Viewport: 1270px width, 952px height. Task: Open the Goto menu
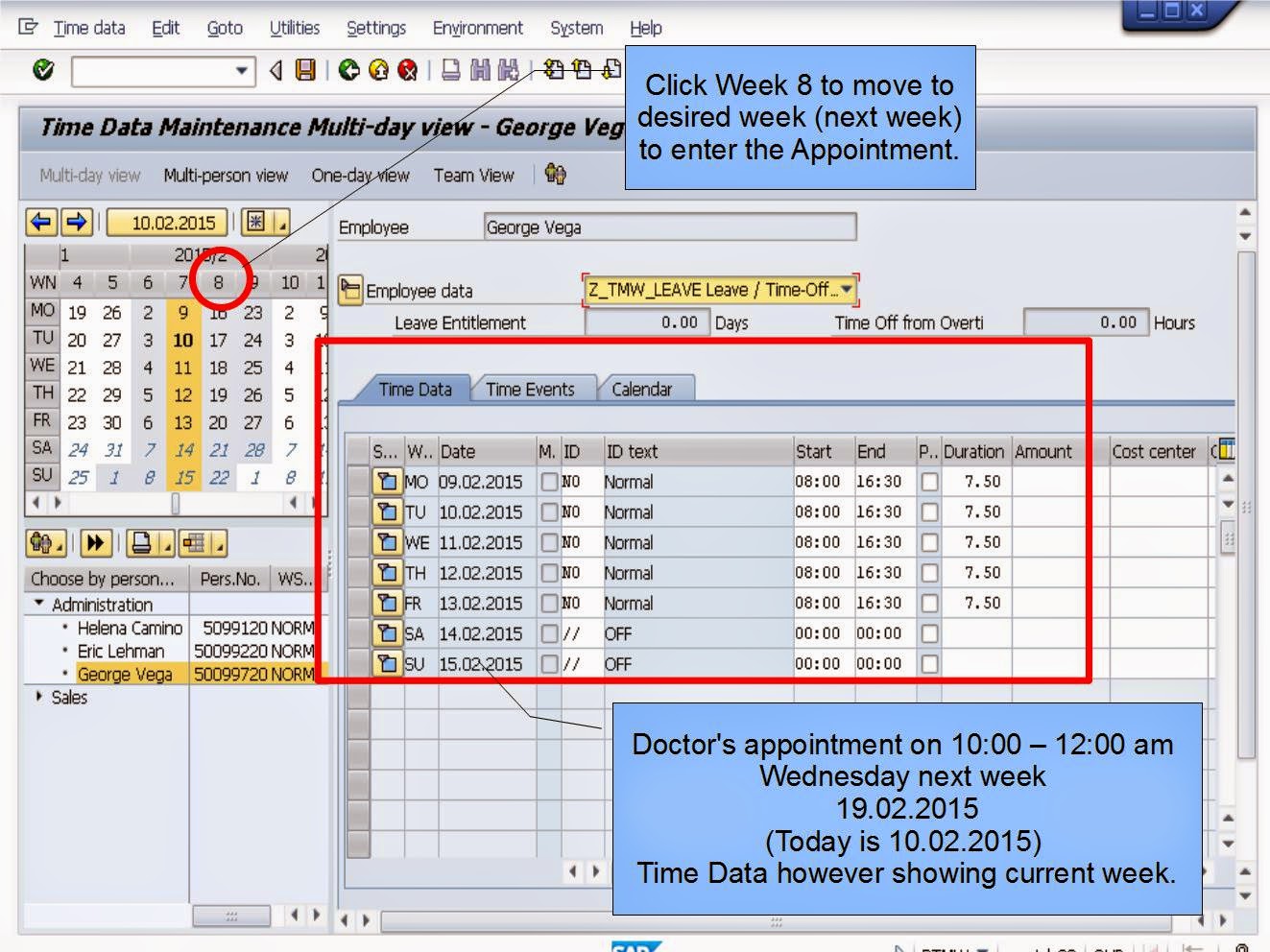pos(224,28)
